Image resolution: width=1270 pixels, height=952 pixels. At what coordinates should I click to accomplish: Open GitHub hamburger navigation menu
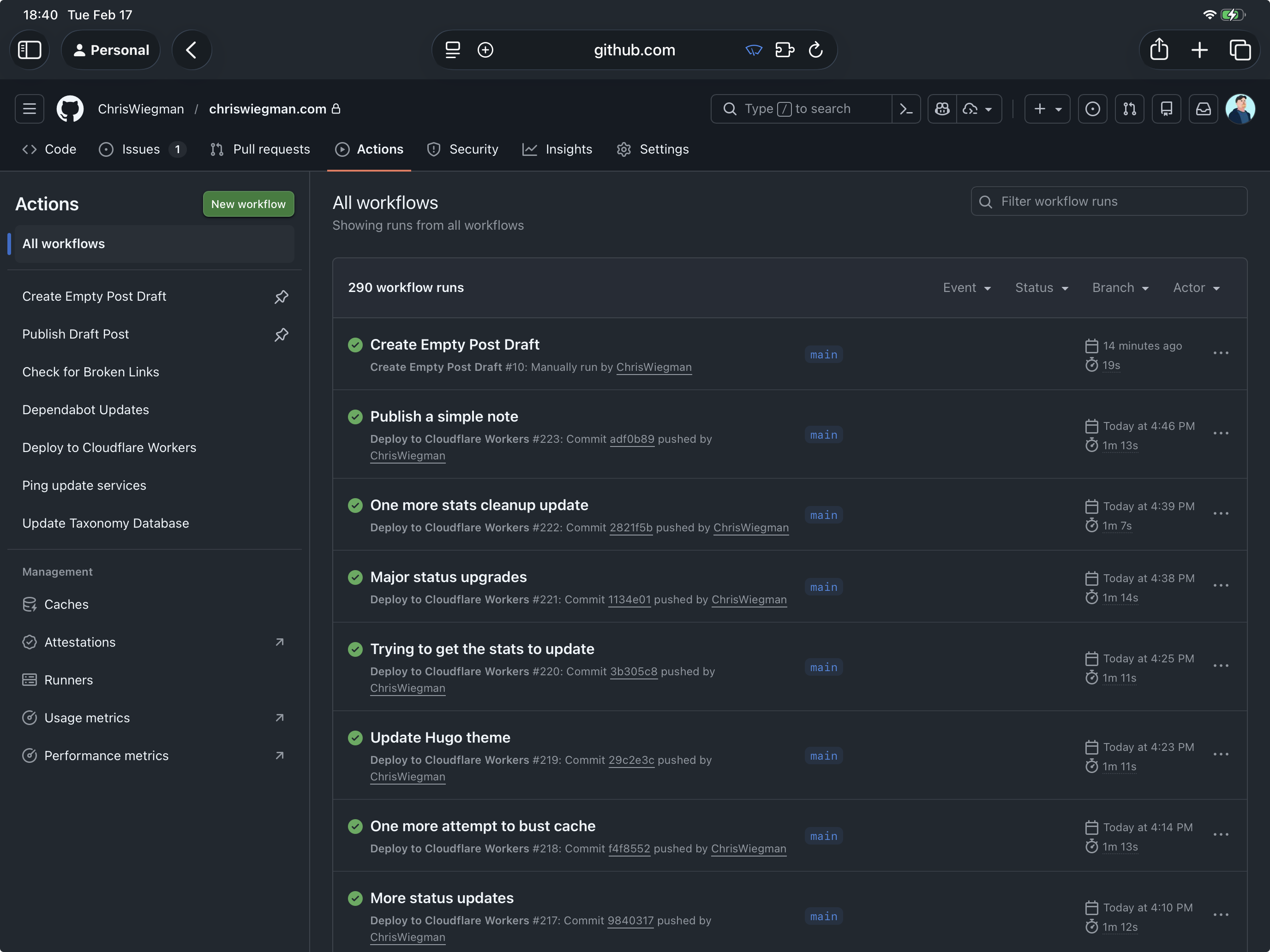tap(30, 108)
